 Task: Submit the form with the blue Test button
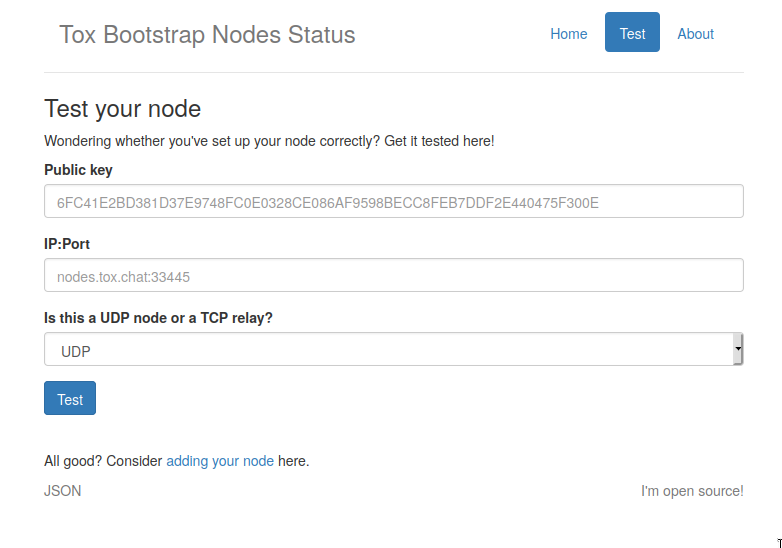[70, 398]
